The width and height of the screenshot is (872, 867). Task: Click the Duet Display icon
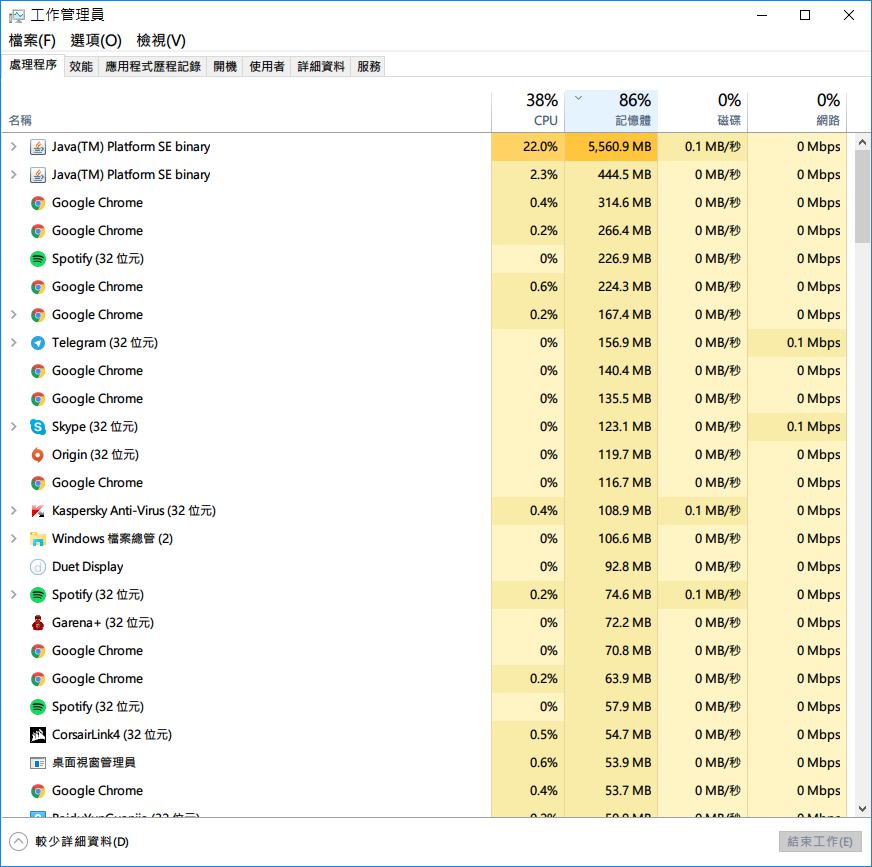pyautogui.click(x=38, y=567)
